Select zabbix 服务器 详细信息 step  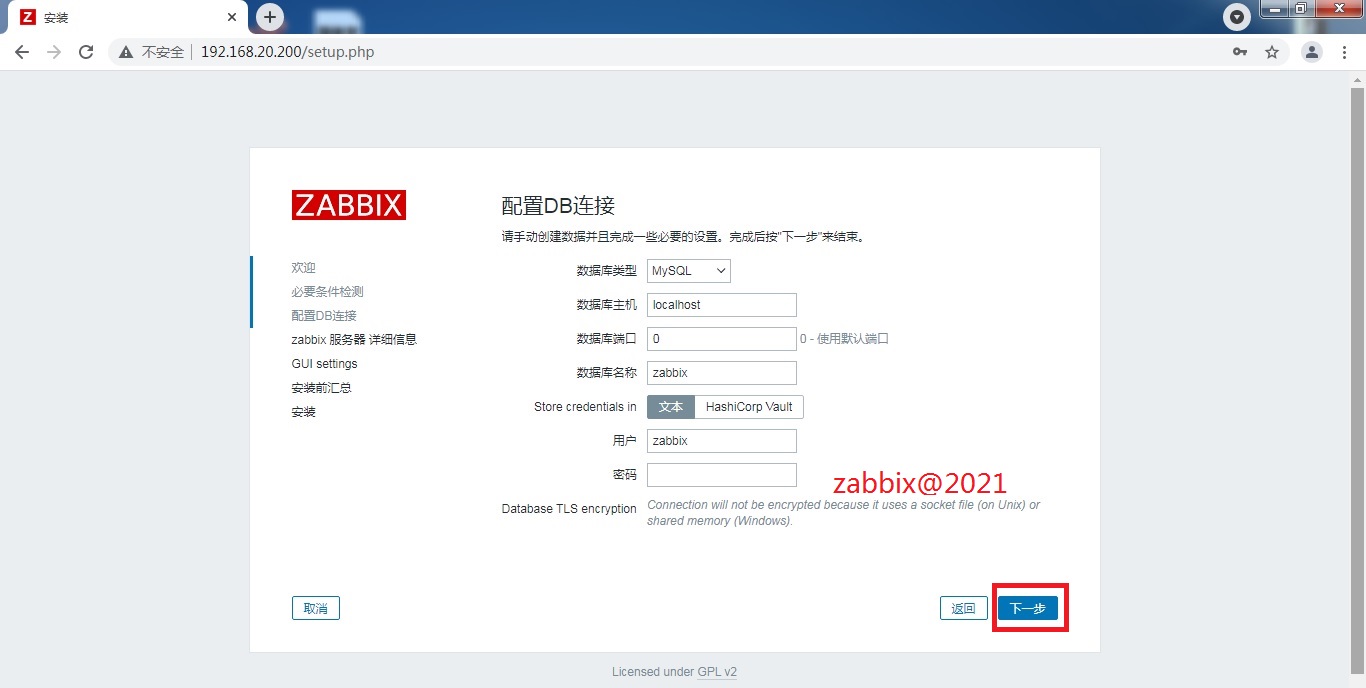[x=354, y=340]
